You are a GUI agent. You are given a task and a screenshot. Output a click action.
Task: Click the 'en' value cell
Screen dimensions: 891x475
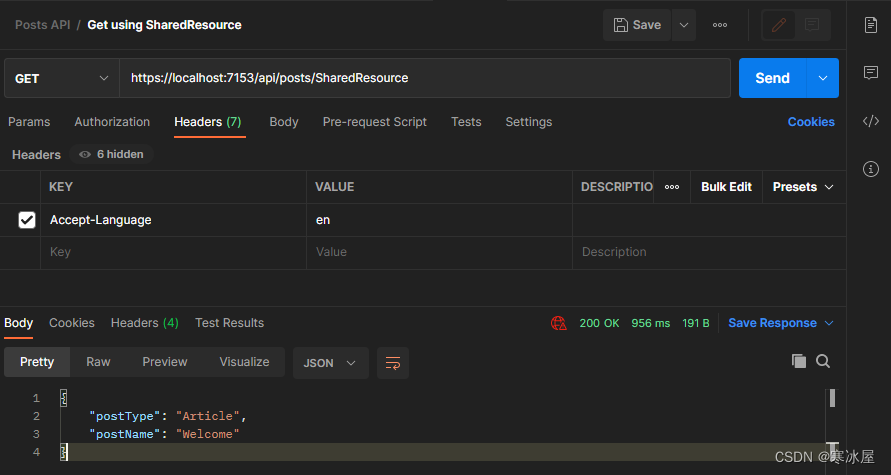click(439, 220)
